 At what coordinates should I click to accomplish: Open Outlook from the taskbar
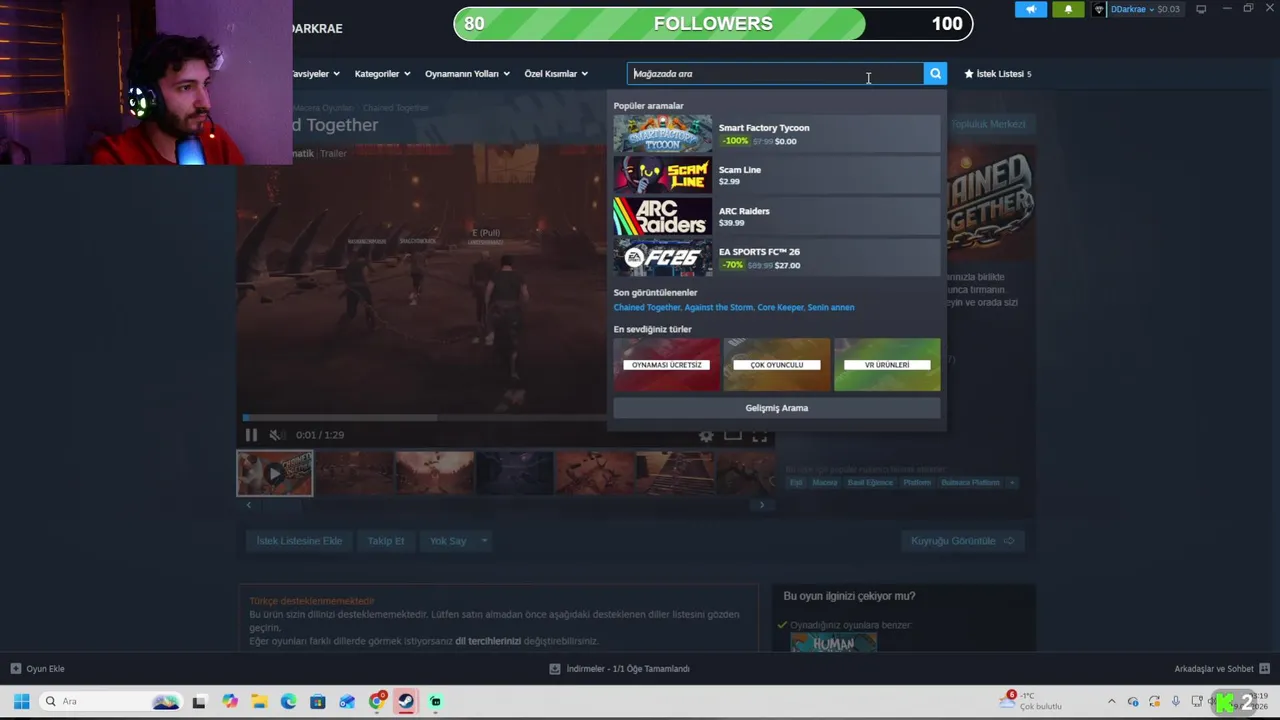pyautogui.click(x=347, y=701)
